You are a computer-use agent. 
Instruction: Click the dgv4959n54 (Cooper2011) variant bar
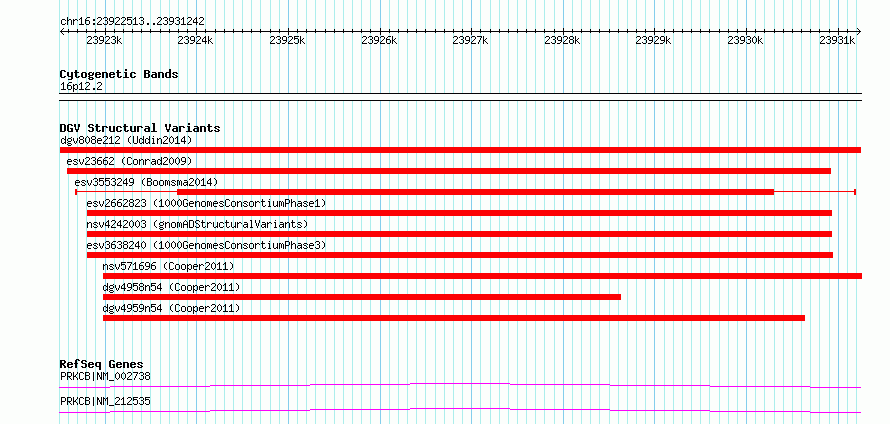pyautogui.click(x=454, y=318)
